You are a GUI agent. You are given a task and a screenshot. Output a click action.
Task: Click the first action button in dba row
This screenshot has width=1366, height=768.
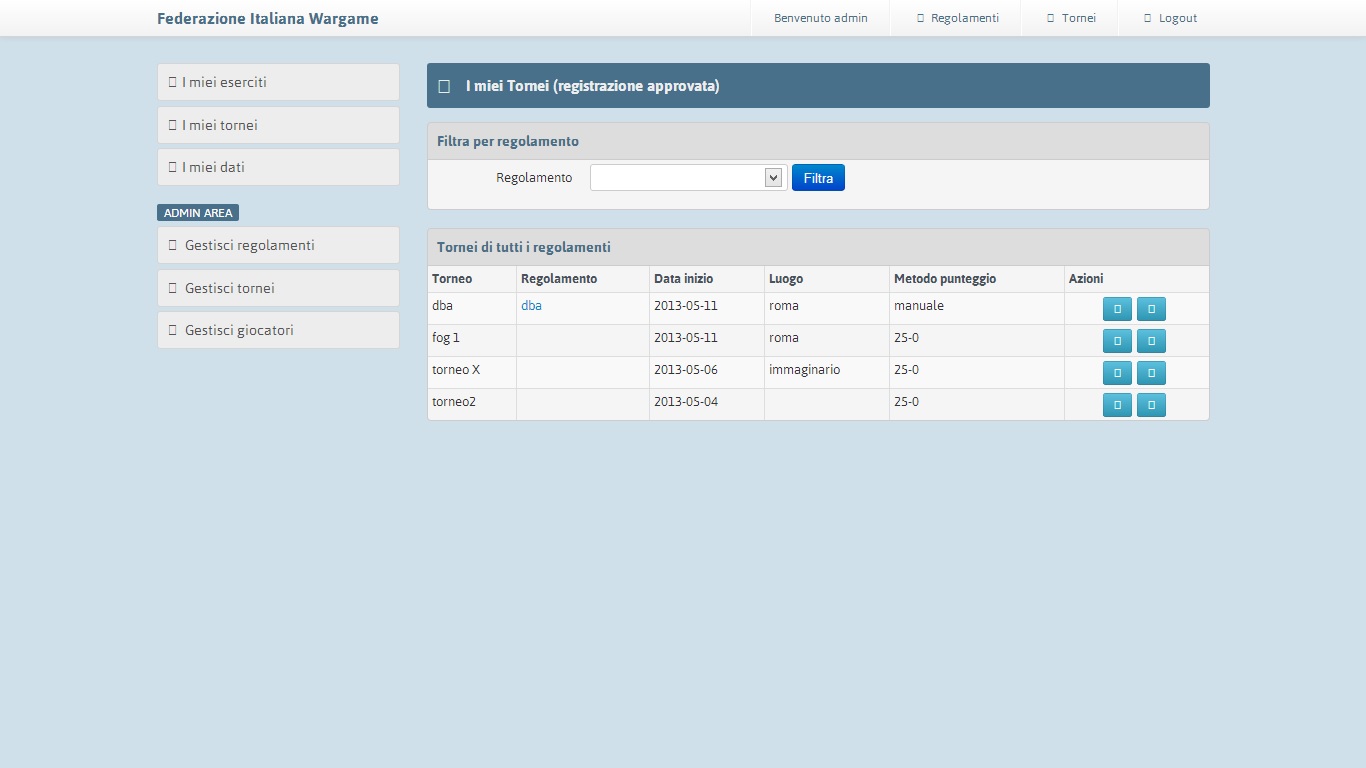1117,309
